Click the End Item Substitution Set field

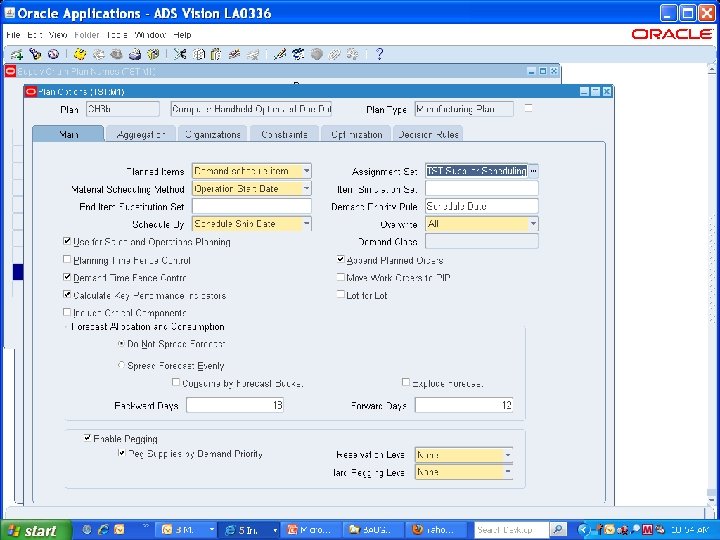click(252, 206)
